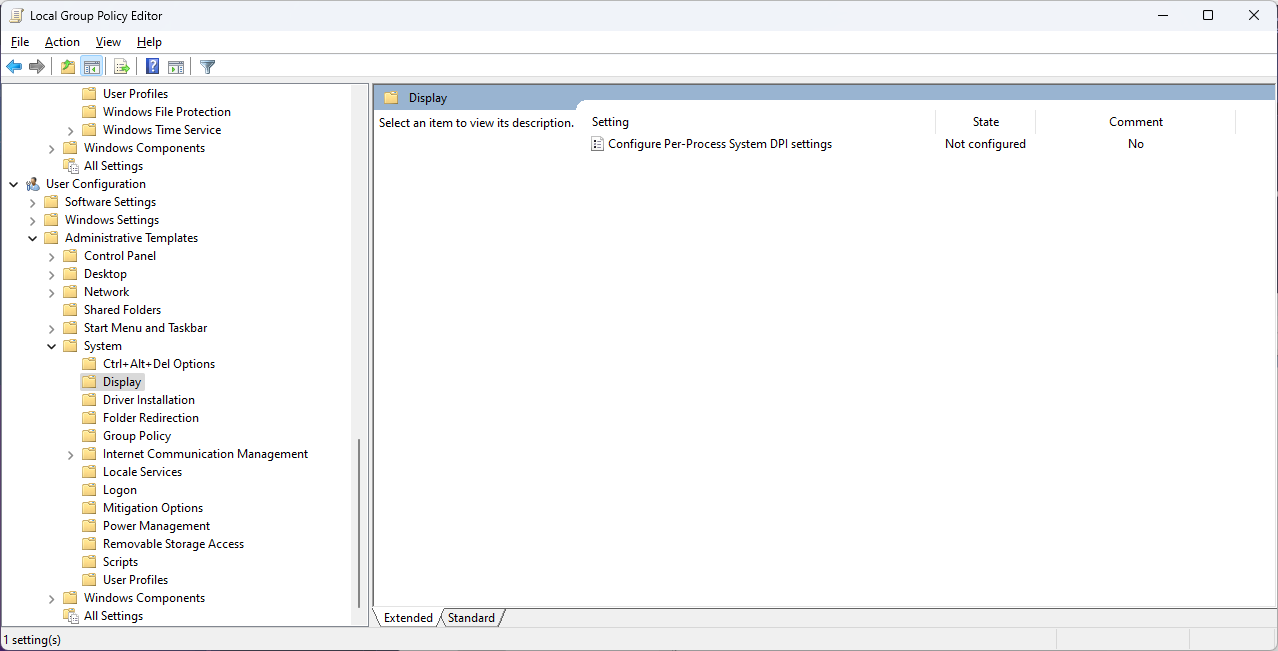The width and height of the screenshot is (1278, 651).
Task: Sort by the State column header
Action: [985, 122]
